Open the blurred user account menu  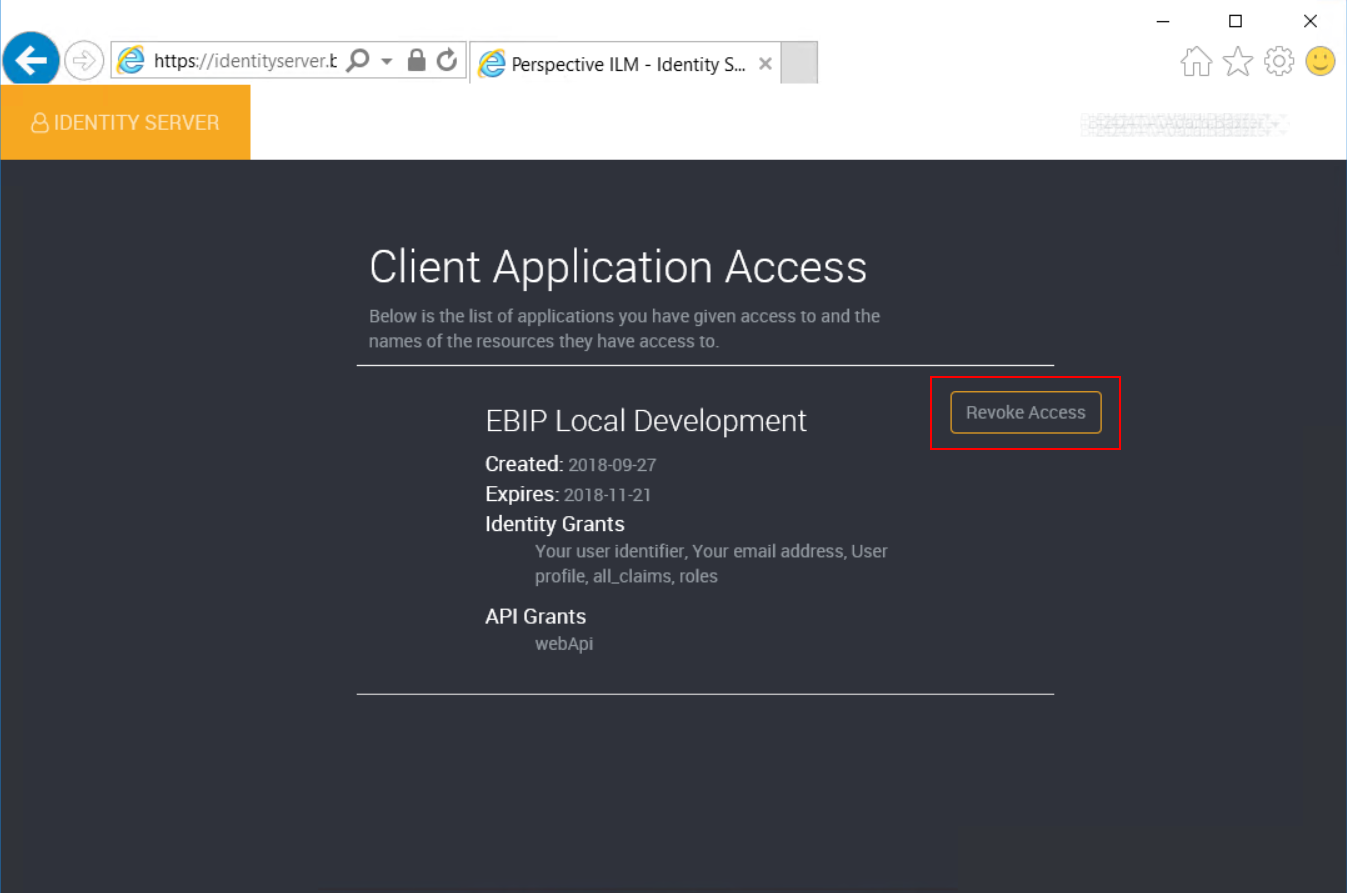point(1183,124)
